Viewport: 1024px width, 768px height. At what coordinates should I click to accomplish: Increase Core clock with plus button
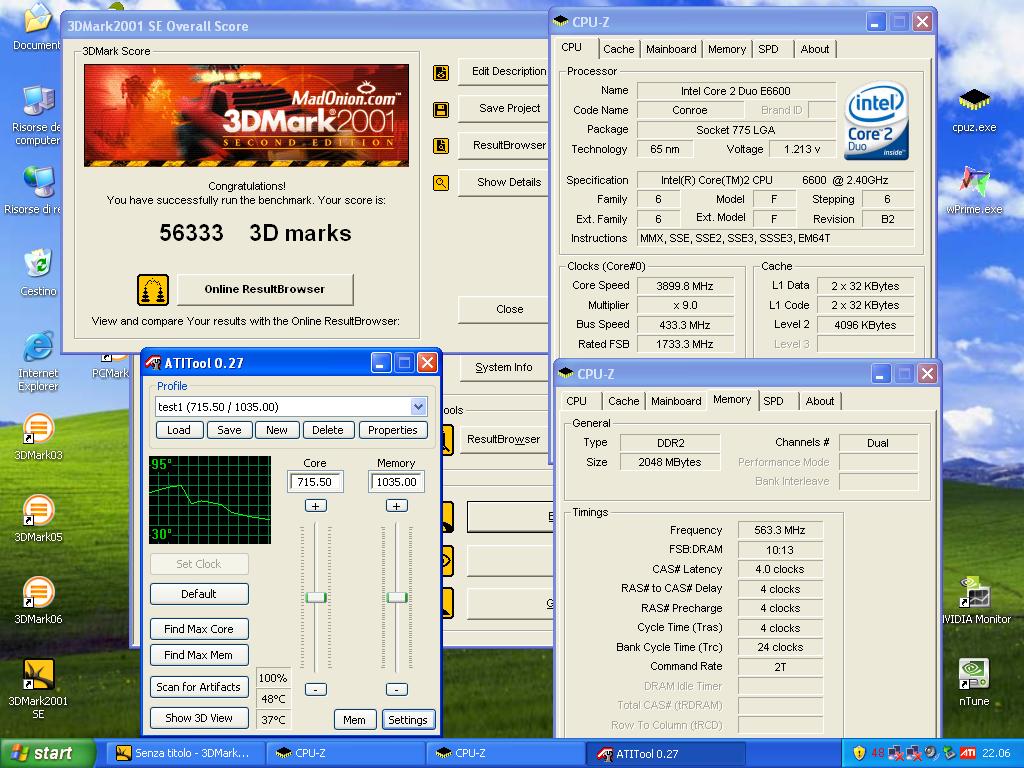click(316, 506)
